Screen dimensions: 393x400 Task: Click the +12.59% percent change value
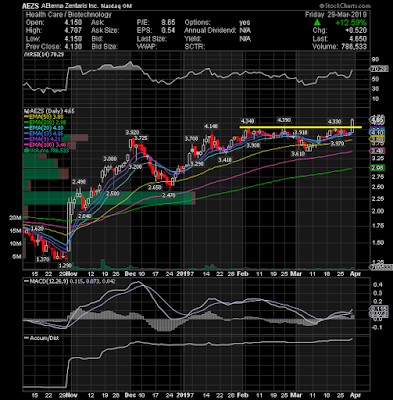tap(351, 23)
